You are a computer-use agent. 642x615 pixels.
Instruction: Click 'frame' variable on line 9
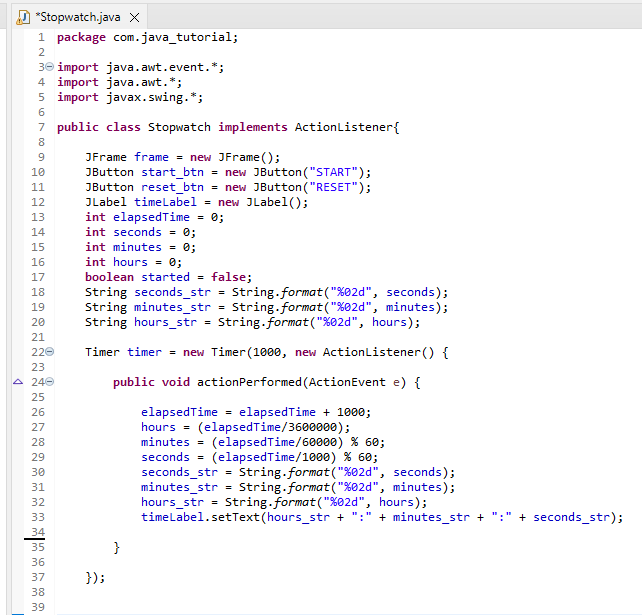pyautogui.click(x=151, y=157)
